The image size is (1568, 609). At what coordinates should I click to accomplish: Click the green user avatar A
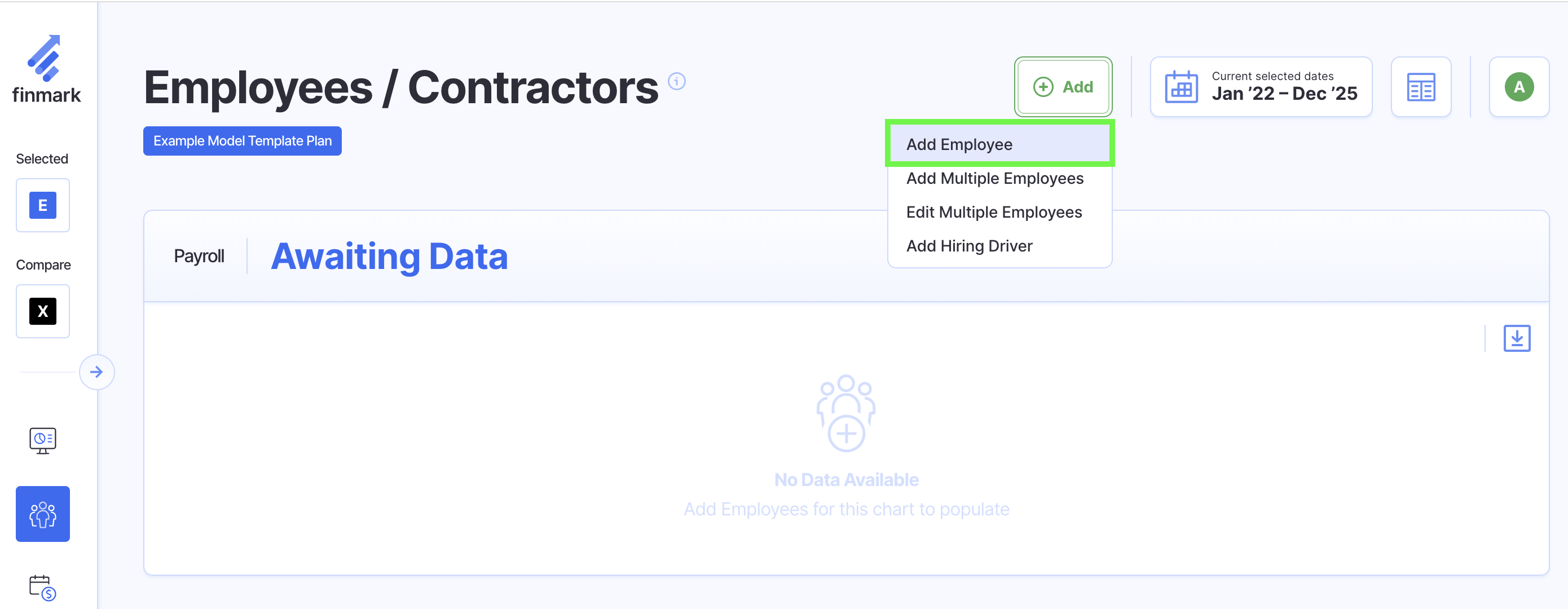point(1519,87)
